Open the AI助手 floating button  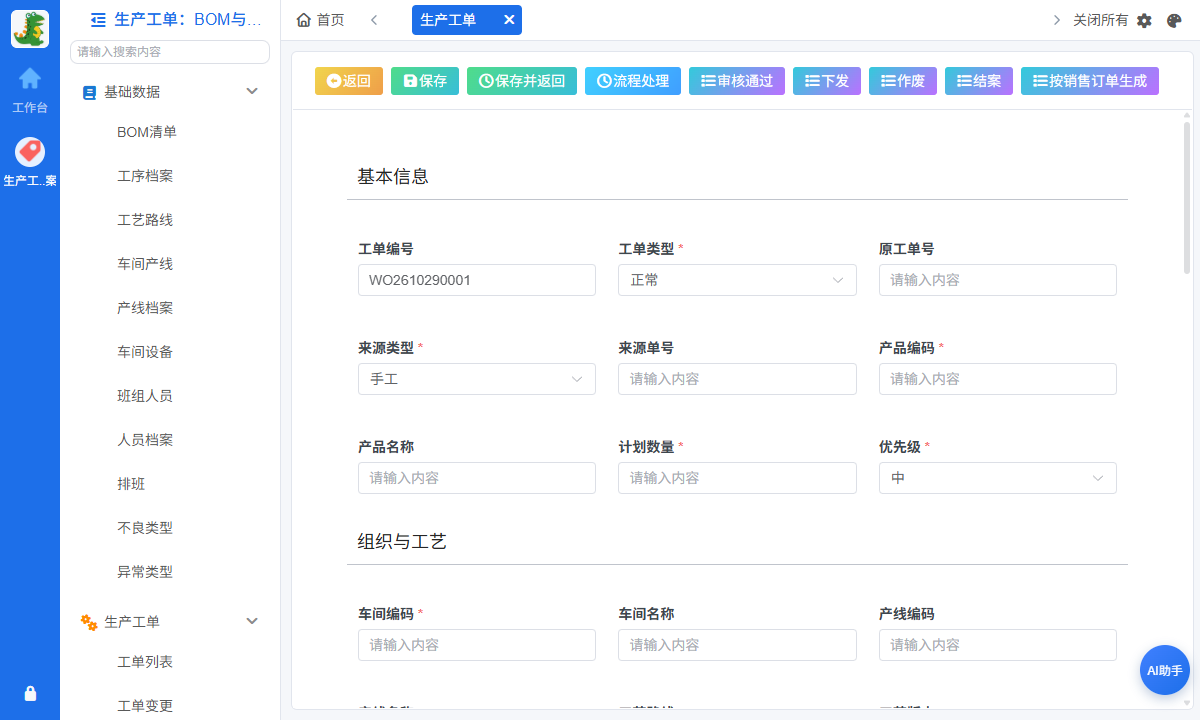[x=1165, y=670]
